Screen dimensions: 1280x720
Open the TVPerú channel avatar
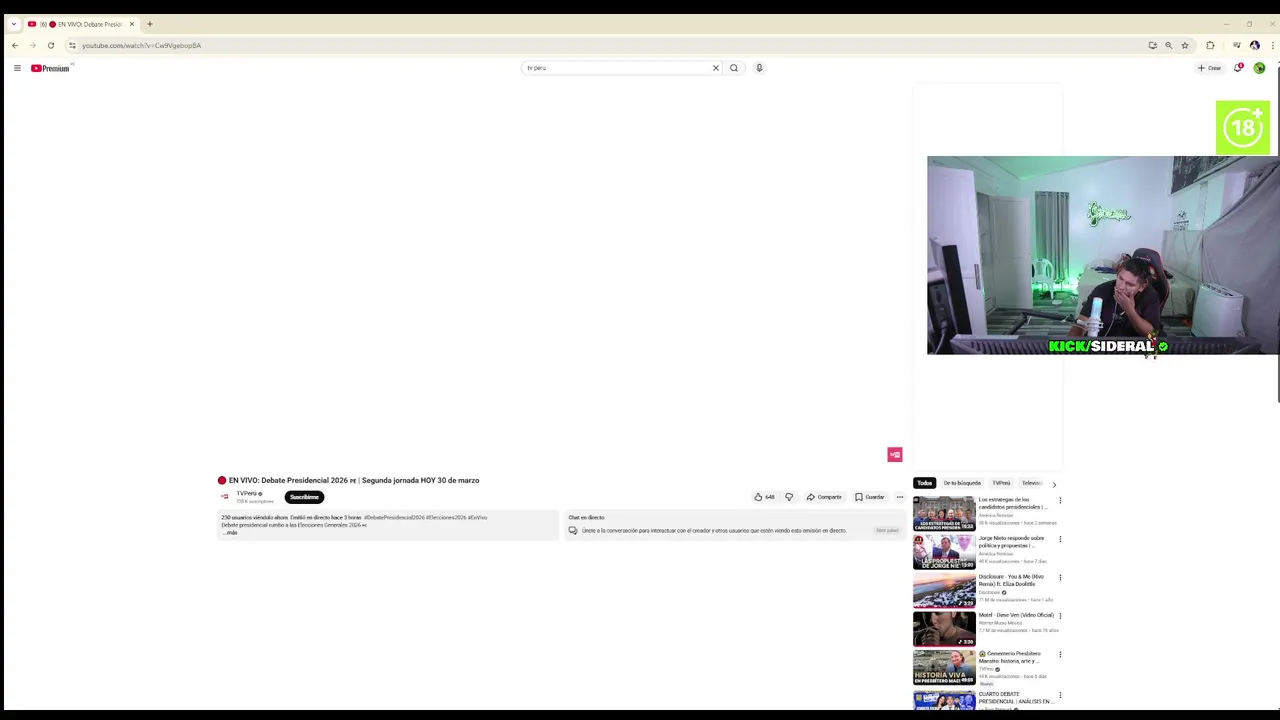225,497
